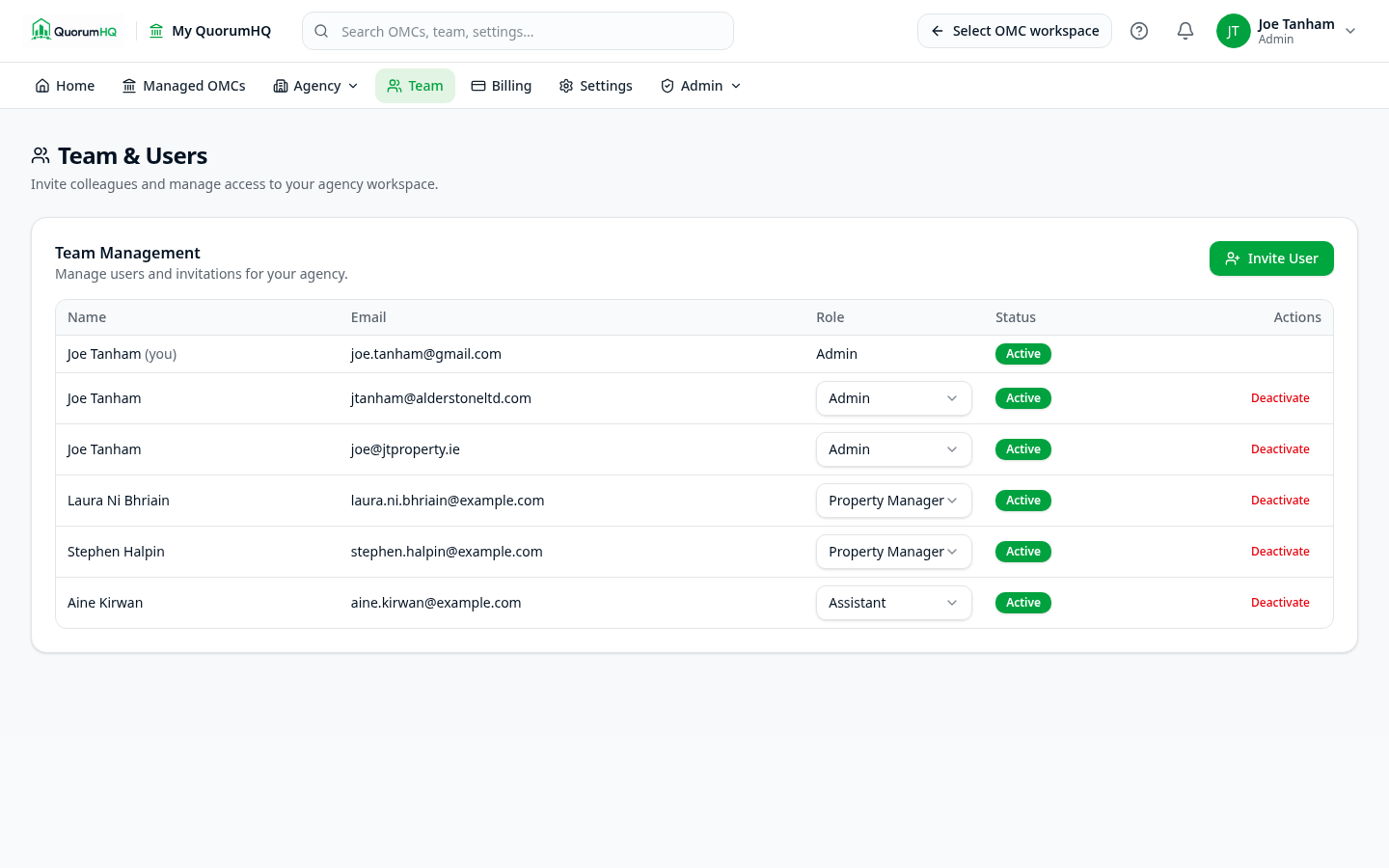Click the stephen.halpin@example.com email
The width and height of the screenshot is (1389, 868).
click(x=447, y=552)
